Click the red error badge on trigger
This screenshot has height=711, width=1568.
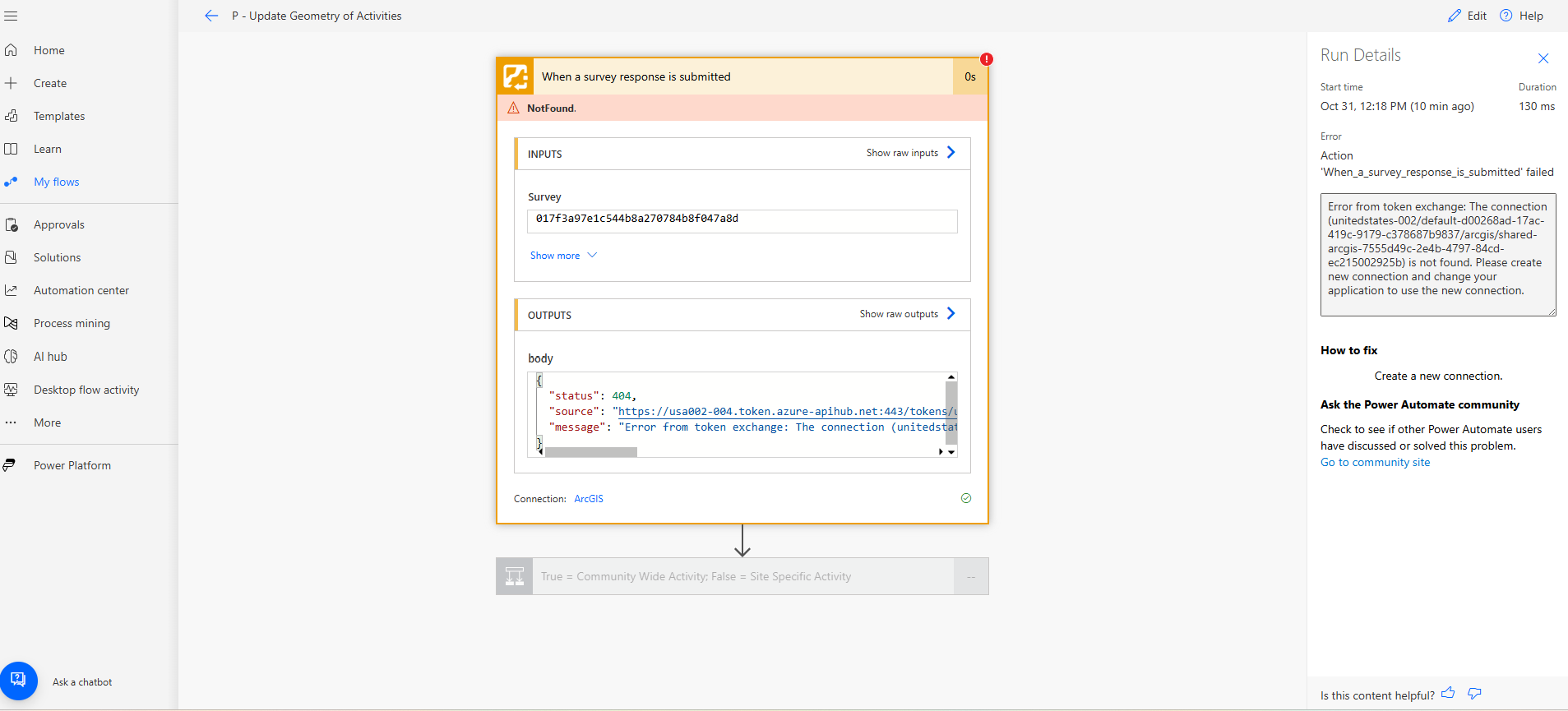pyautogui.click(x=987, y=59)
